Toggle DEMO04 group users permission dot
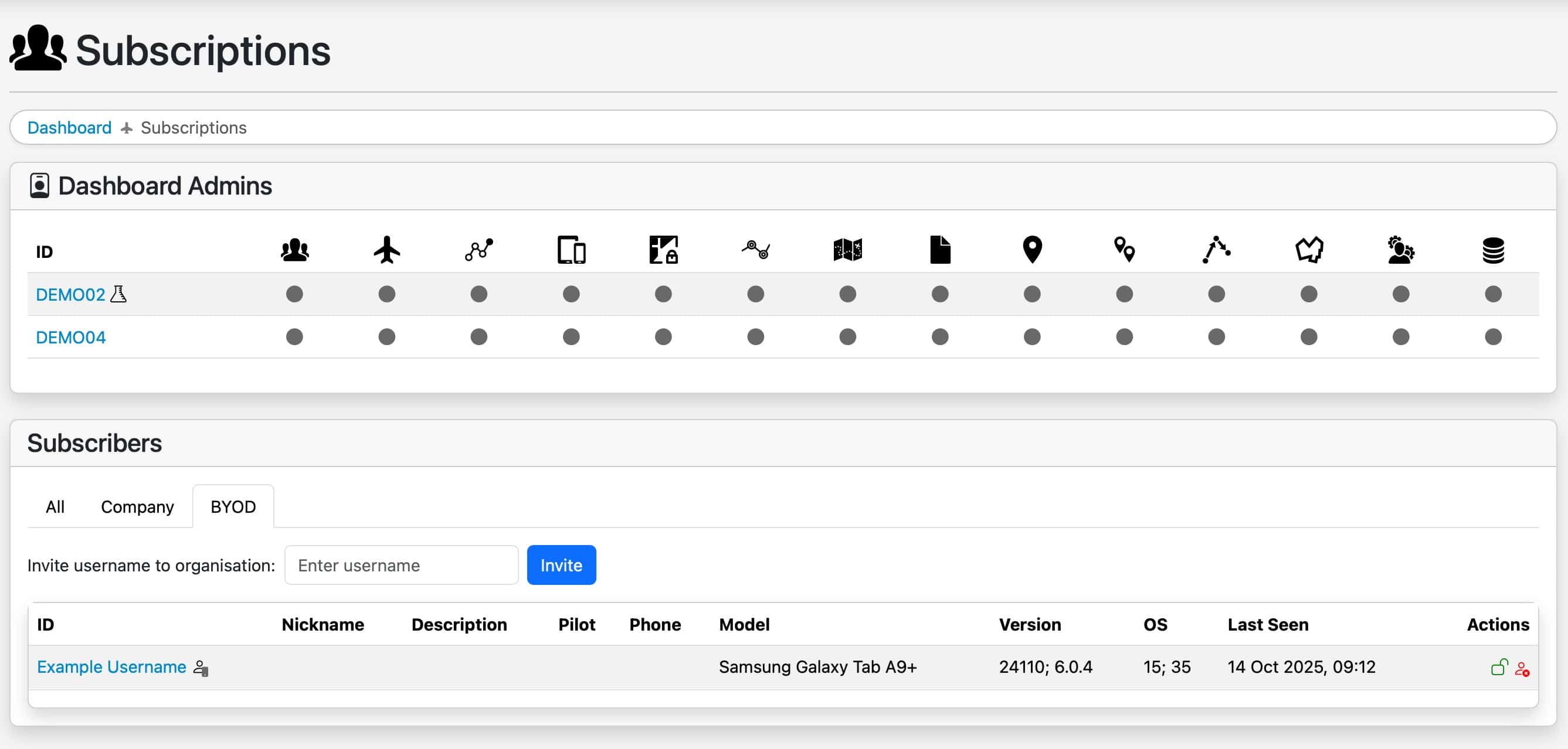Viewport: 1568px width, 749px height. point(294,337)
